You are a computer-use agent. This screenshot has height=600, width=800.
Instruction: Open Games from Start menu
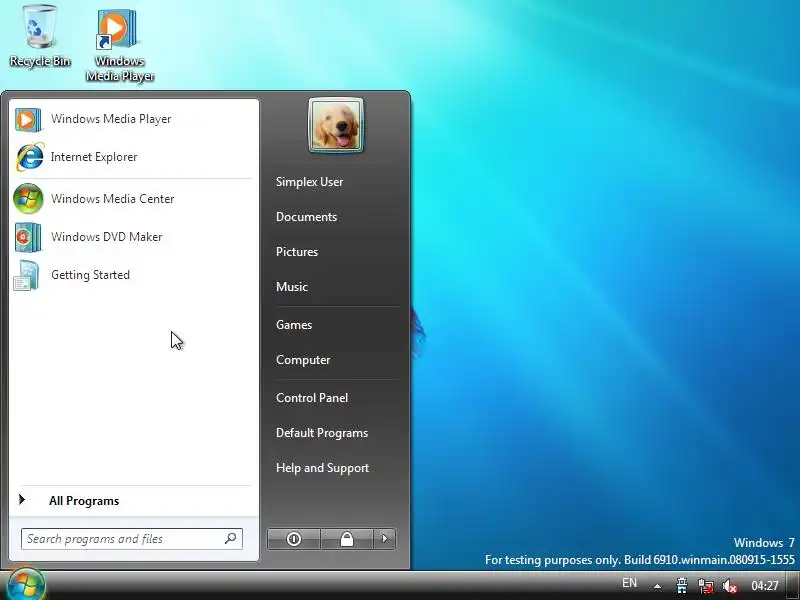pyautogui.click(x=294, y=325)
